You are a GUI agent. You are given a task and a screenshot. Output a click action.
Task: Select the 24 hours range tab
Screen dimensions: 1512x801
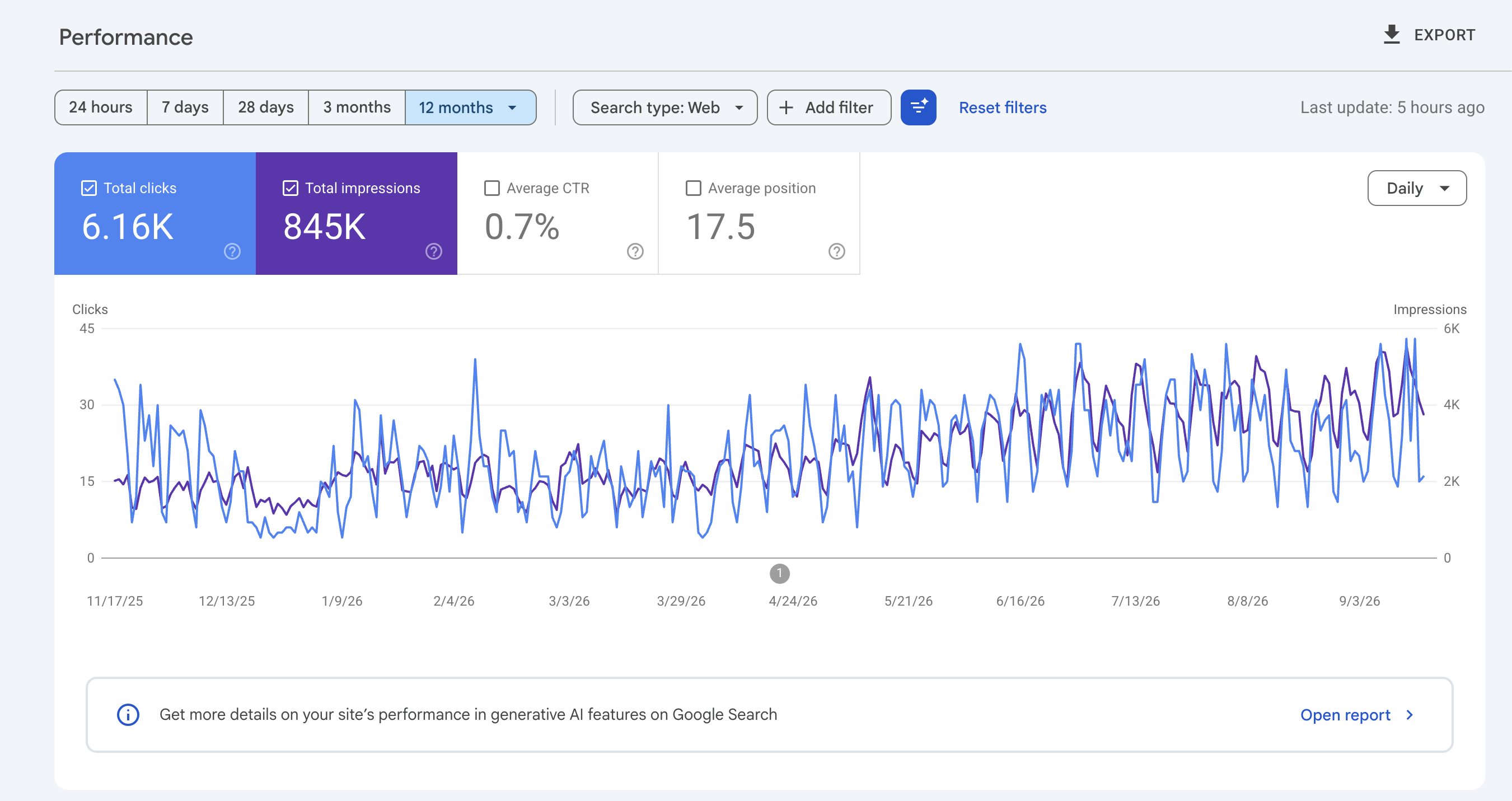tap(101, 107)
